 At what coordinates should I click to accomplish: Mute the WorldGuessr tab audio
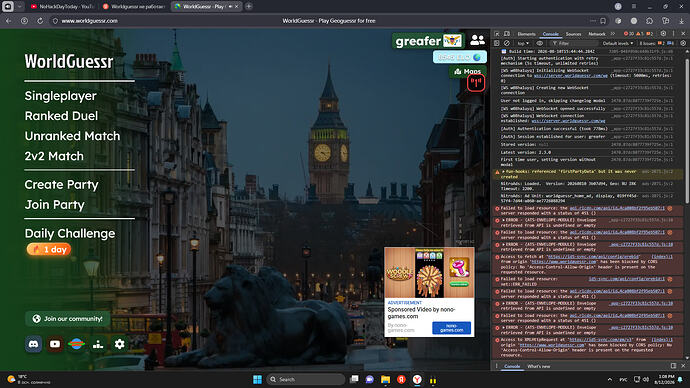(230, 7)
